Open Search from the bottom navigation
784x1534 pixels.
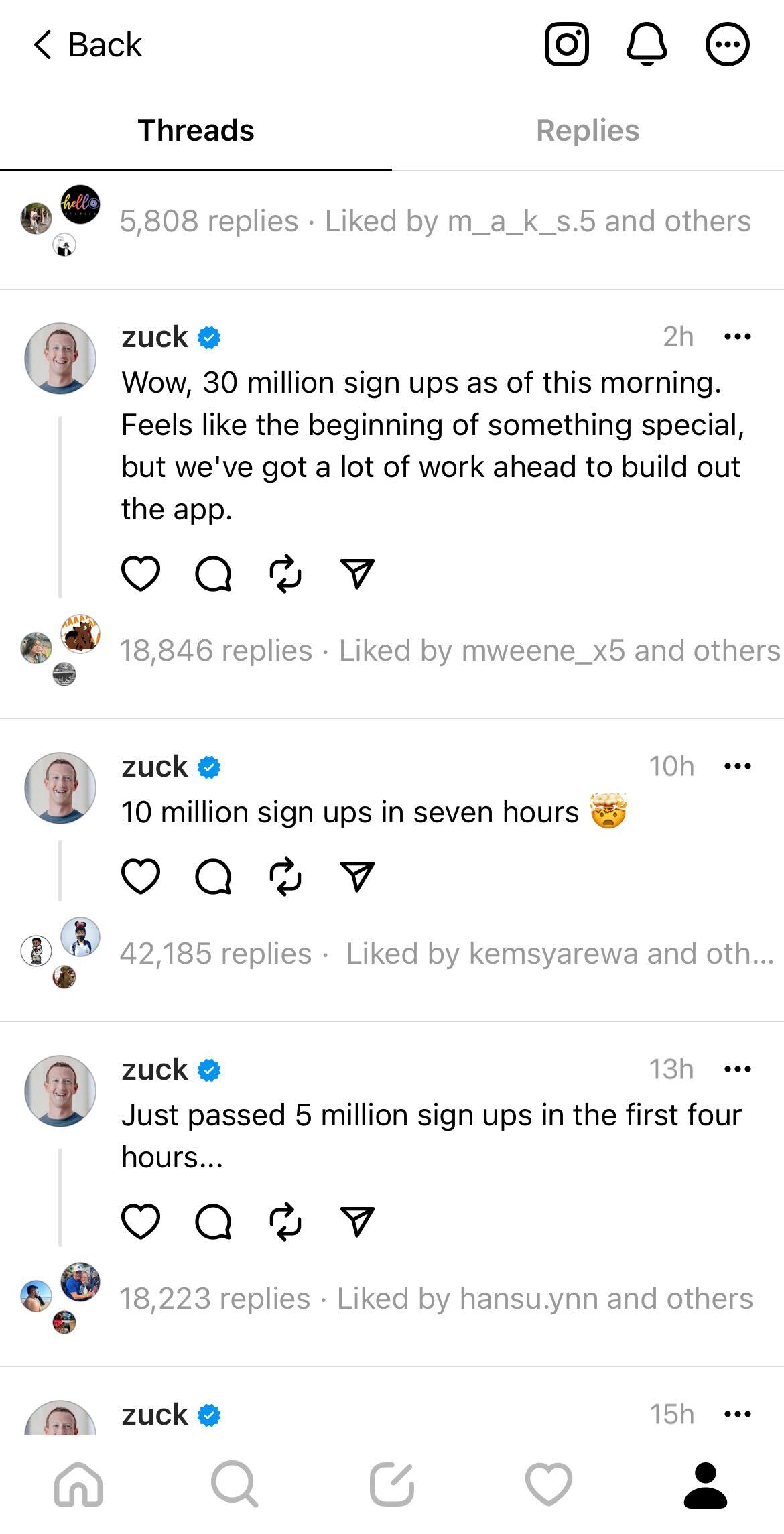click(x=235, y=1484)
